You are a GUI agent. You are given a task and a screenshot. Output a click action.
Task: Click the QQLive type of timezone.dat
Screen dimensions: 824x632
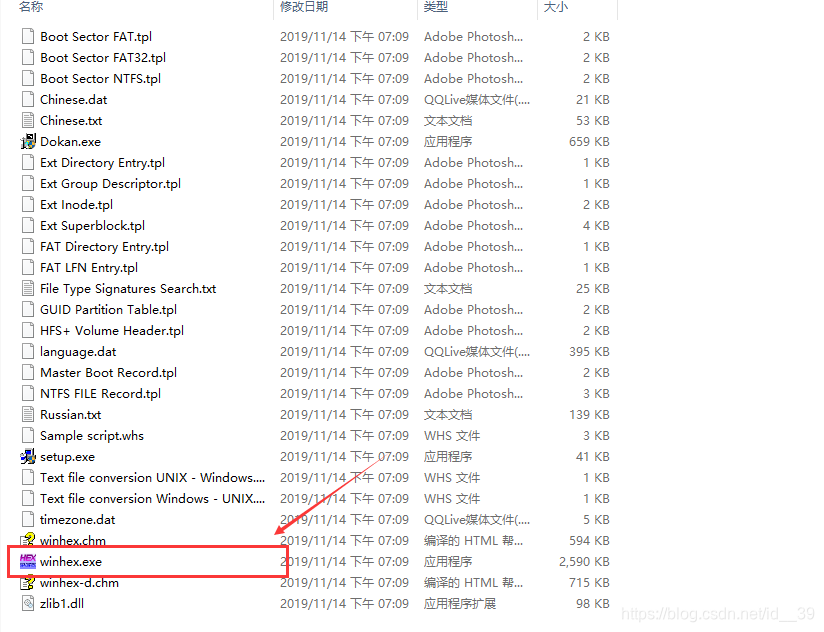click(477, 520)
